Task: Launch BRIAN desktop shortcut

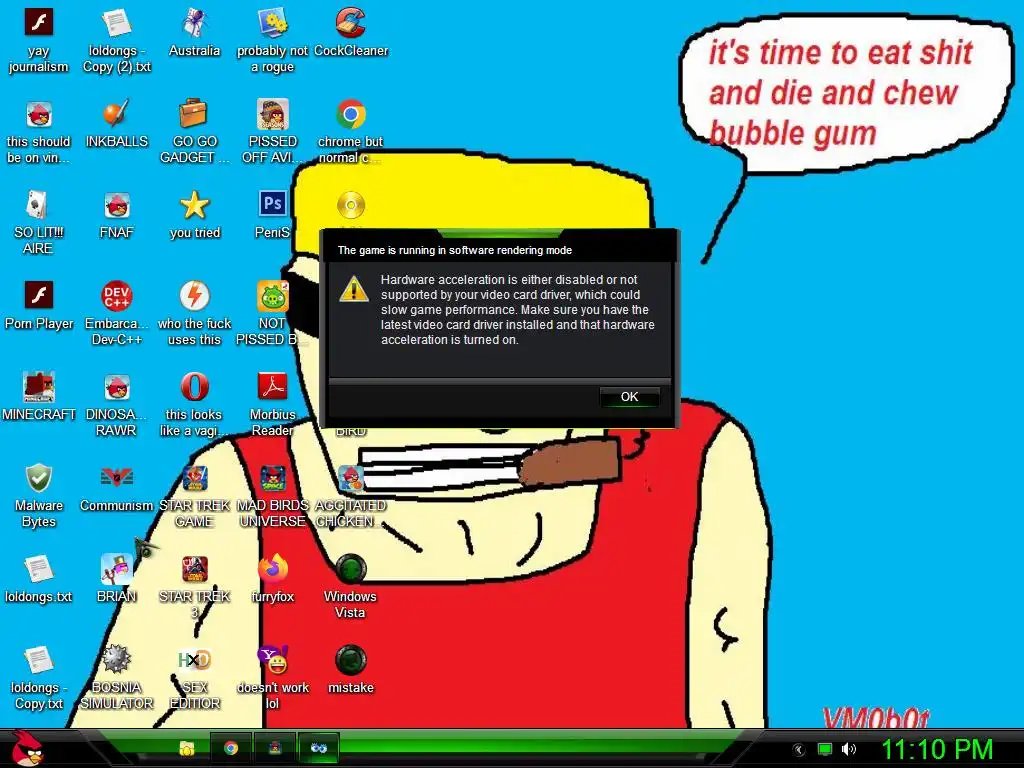Action: 117,569
